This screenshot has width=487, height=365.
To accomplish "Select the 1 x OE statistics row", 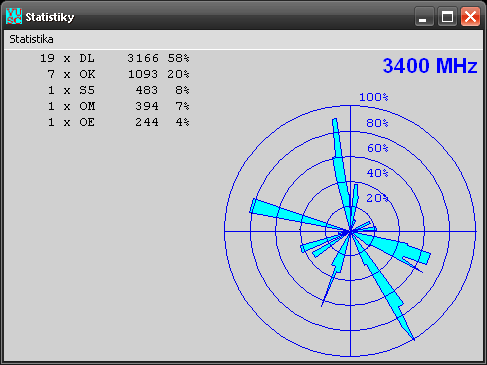I will [118, 122].
